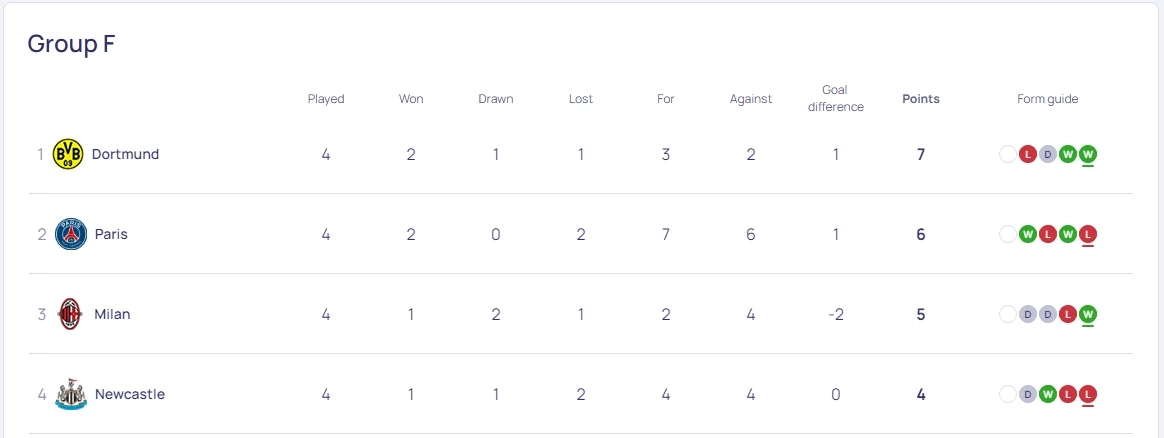This screenshot has height=438, width=1164.
Task: Click the Played column header
Action: [x=326, y=99]
